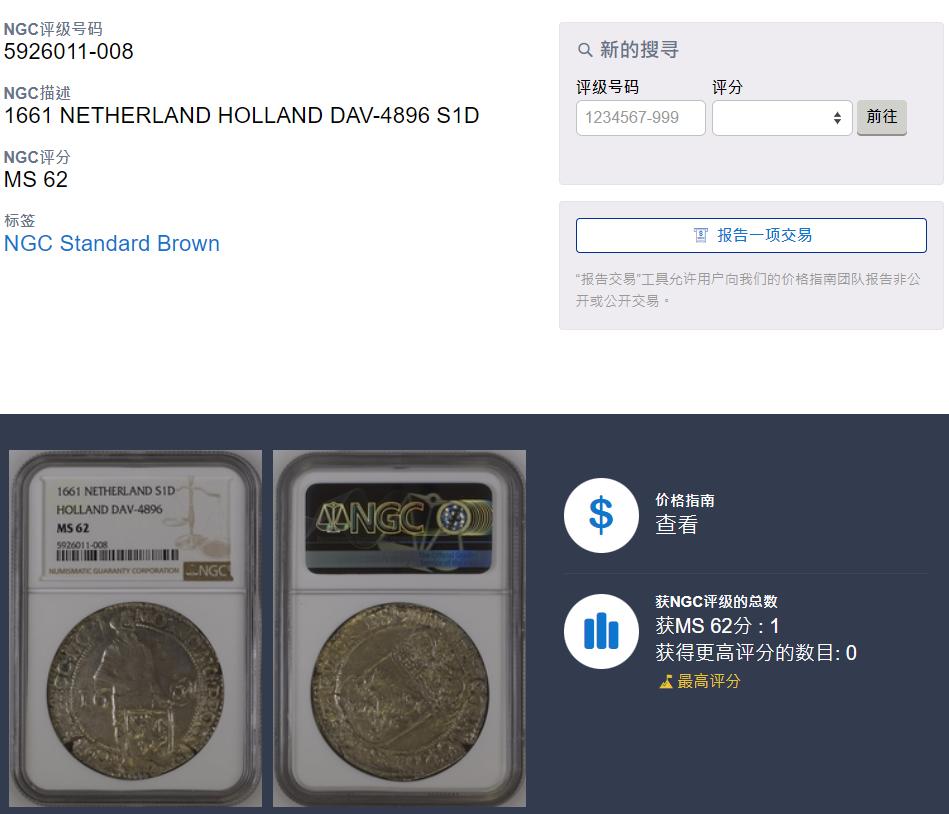The image size is (949, 814).
Task: Click the certification number 5926011-008 text
Action: [x=68, y=51]
